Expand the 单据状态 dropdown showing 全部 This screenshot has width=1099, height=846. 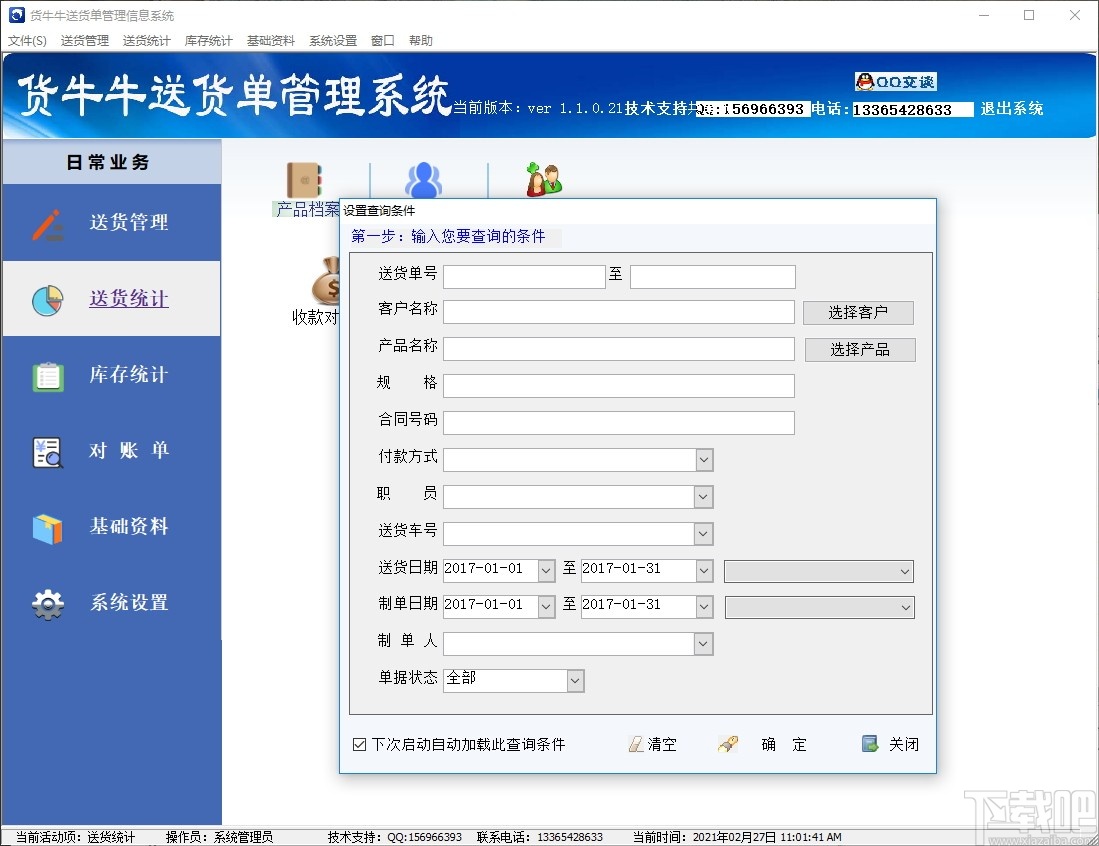[574, 680]
